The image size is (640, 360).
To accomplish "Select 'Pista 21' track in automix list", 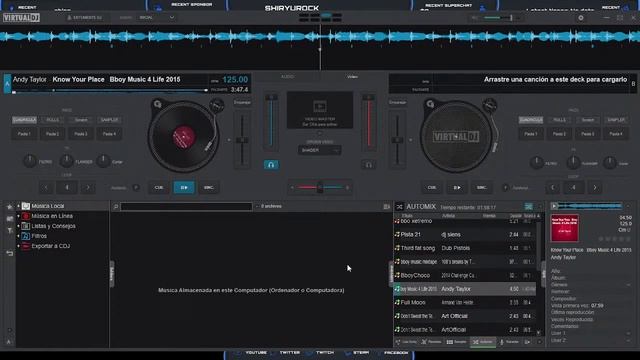I will (464, 235).
